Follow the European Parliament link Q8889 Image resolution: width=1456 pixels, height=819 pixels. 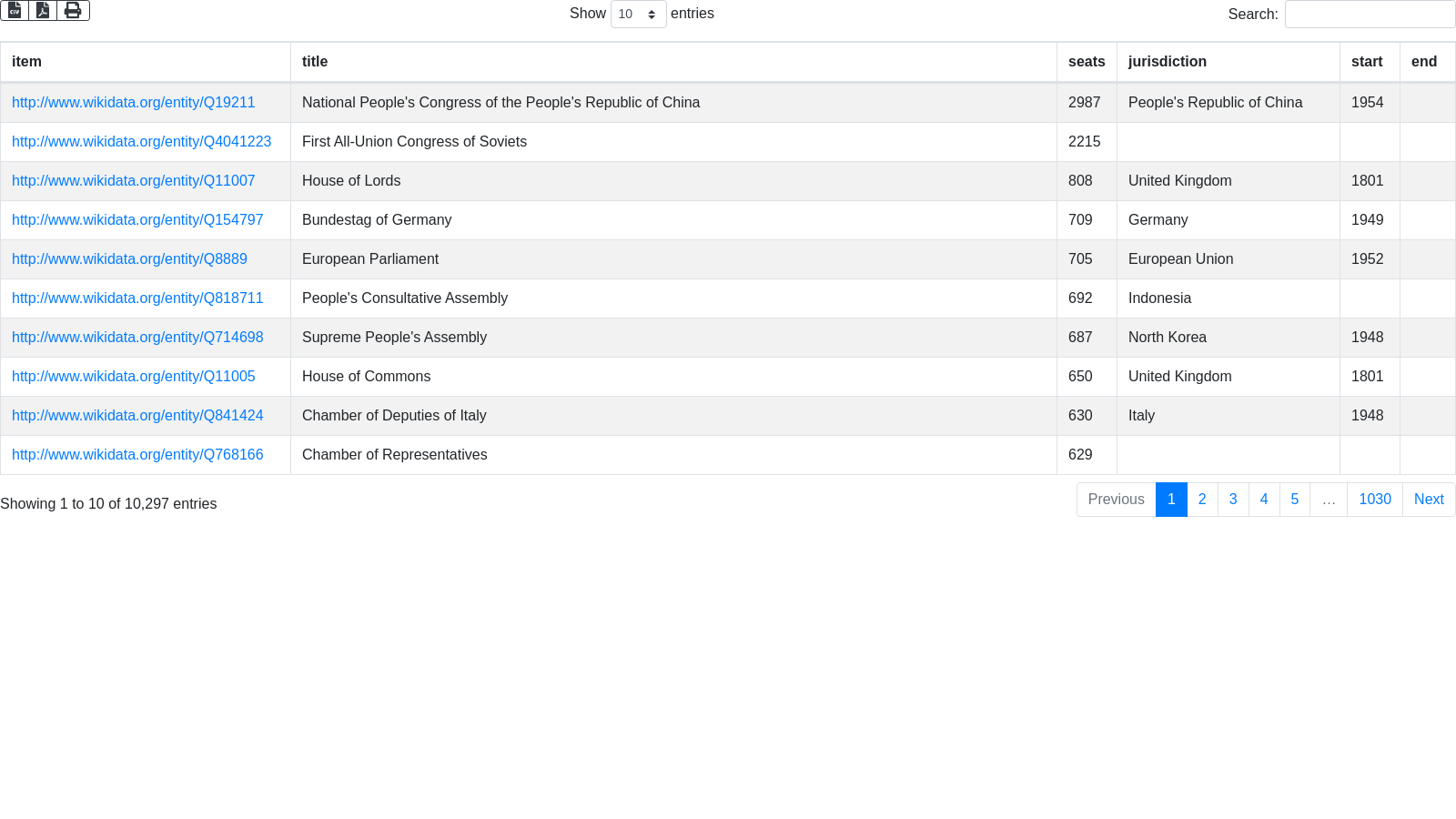click(x=129, y=259)
